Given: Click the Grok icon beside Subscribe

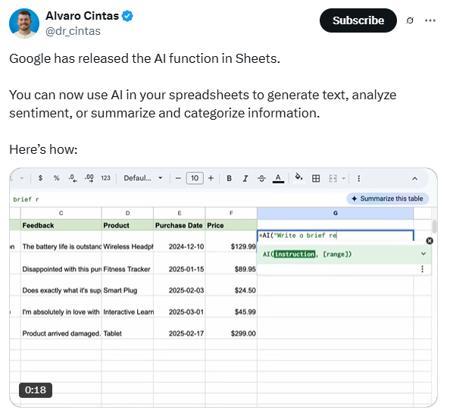Looking at the screenshot, I should (410, 20).
